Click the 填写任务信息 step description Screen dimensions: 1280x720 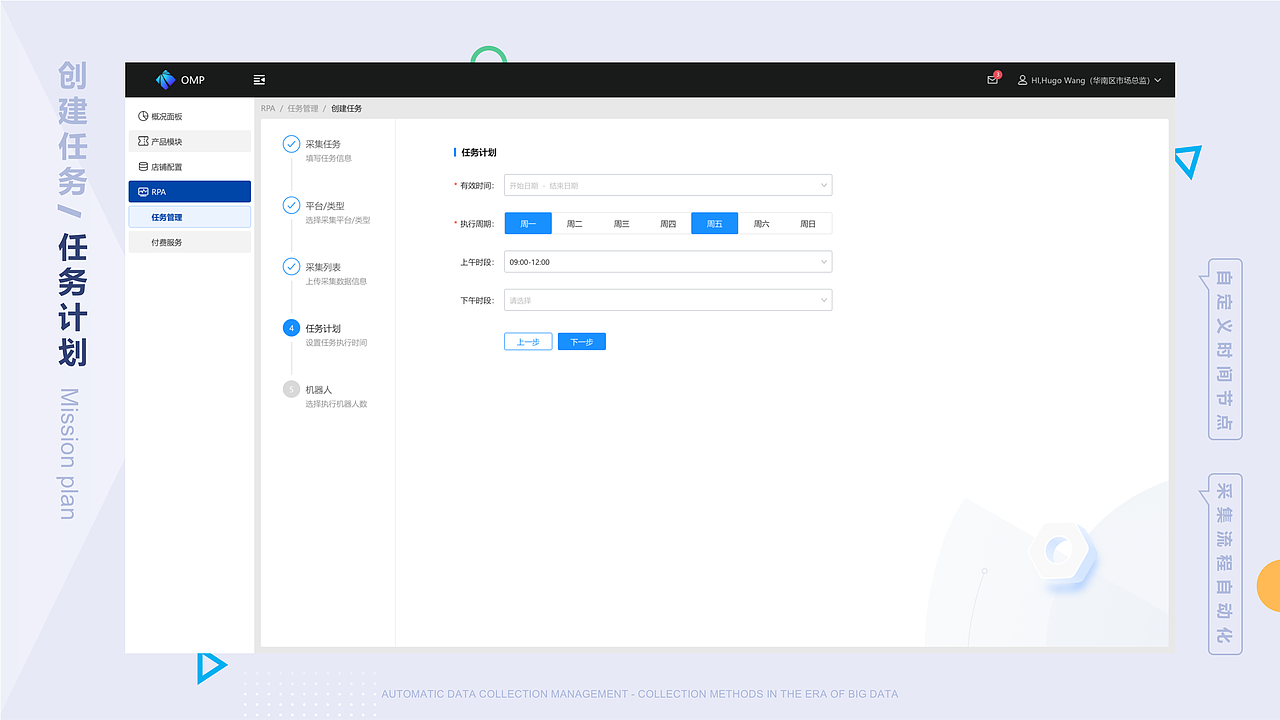click(329, 158)
